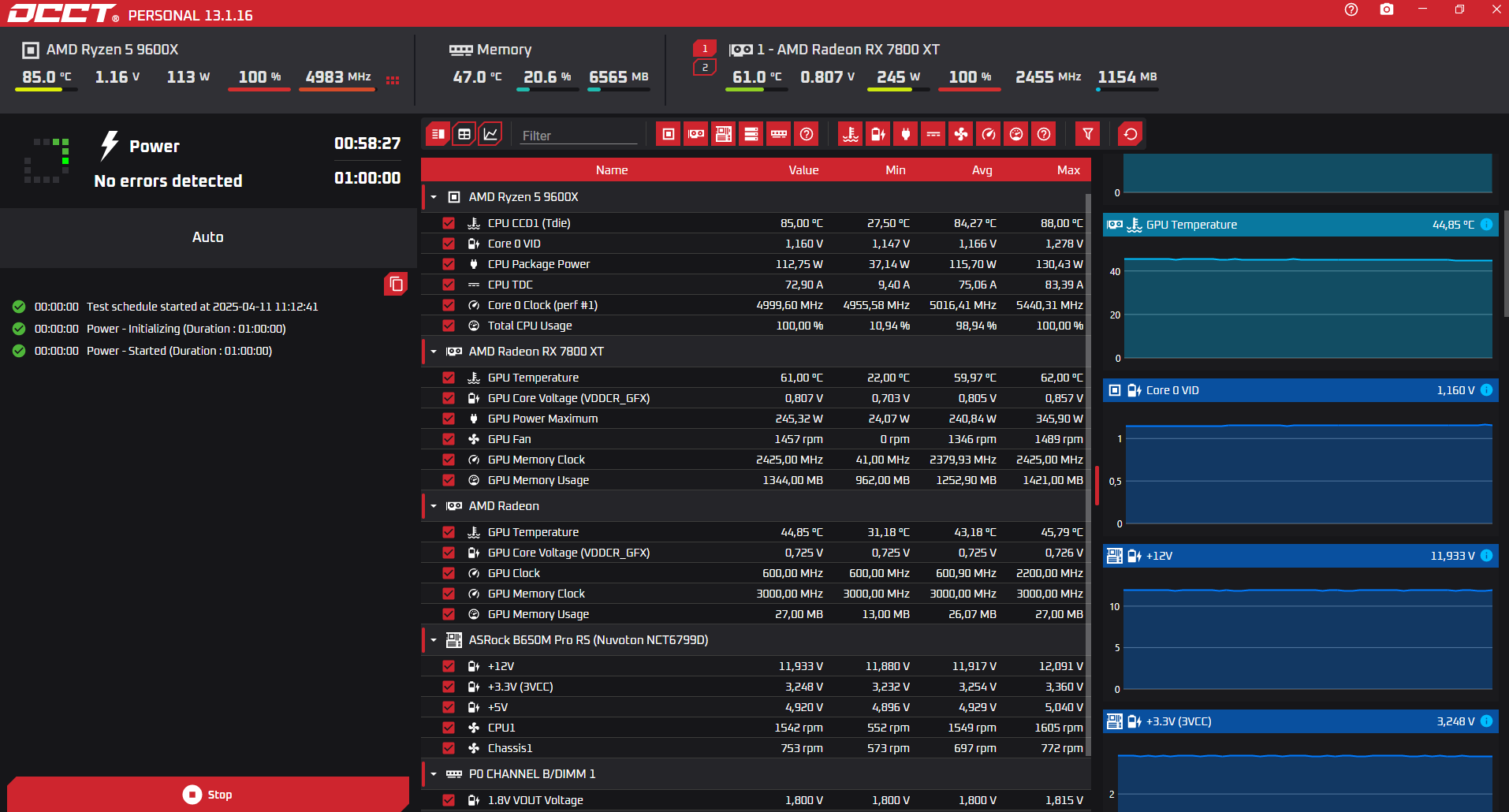Switch to the table layout view
1509x812 pixels.
coord(464,134)
